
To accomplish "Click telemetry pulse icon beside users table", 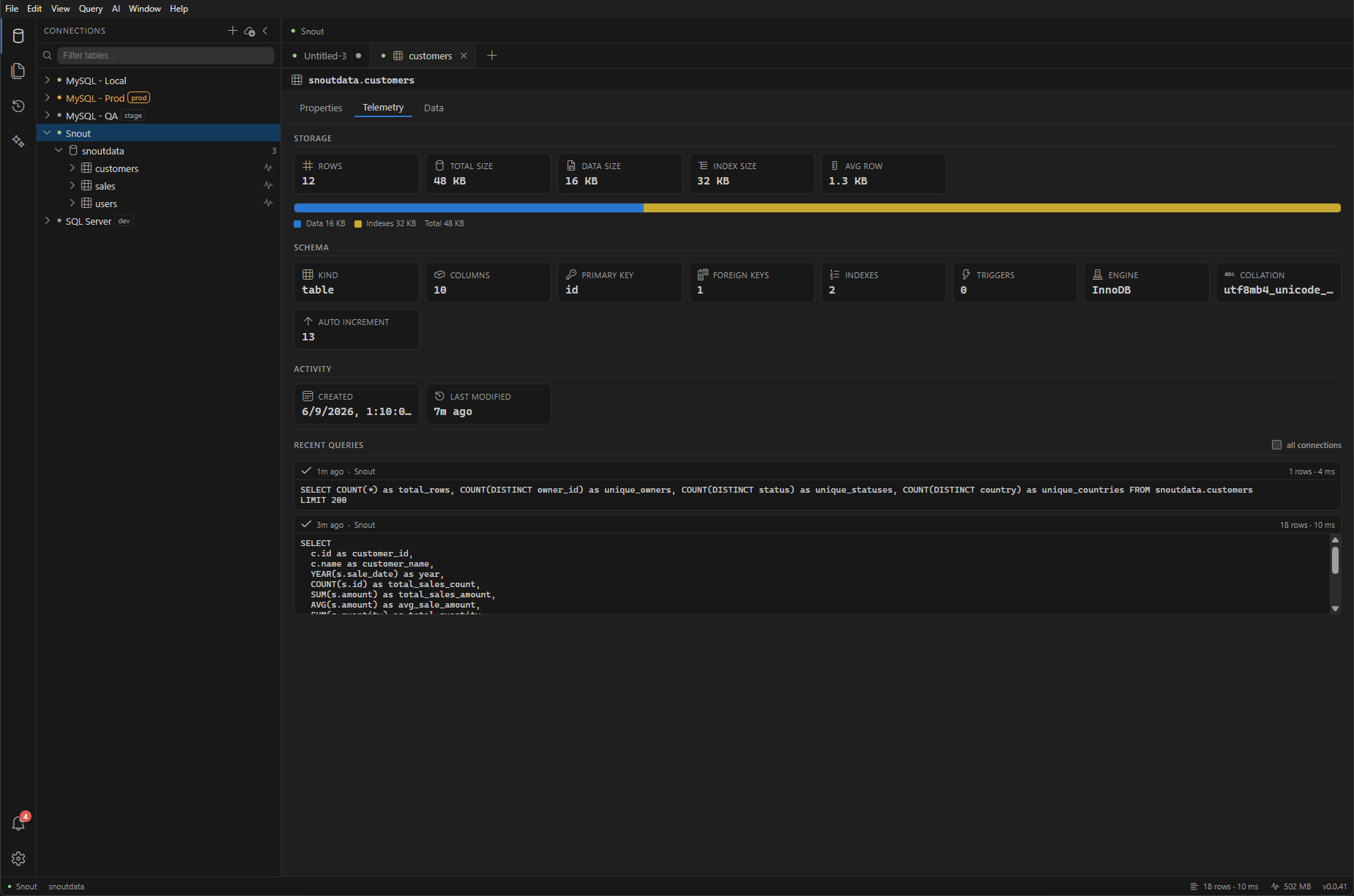I will tap(268, 203).
